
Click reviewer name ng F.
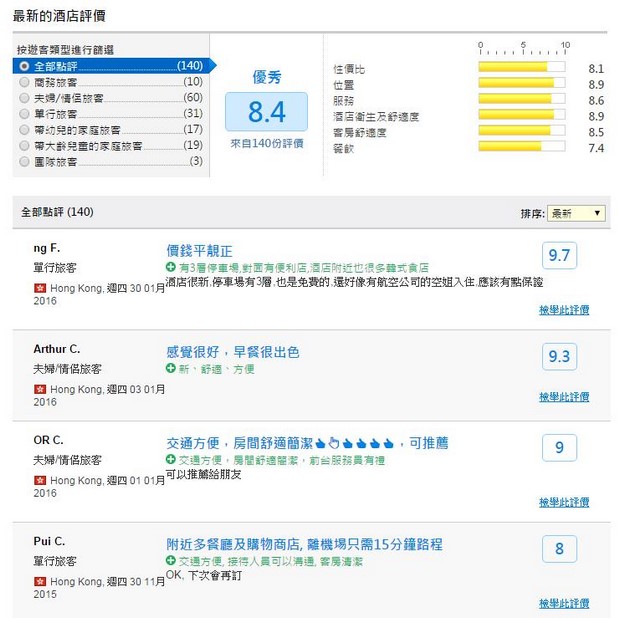click(x=47, y=248)
